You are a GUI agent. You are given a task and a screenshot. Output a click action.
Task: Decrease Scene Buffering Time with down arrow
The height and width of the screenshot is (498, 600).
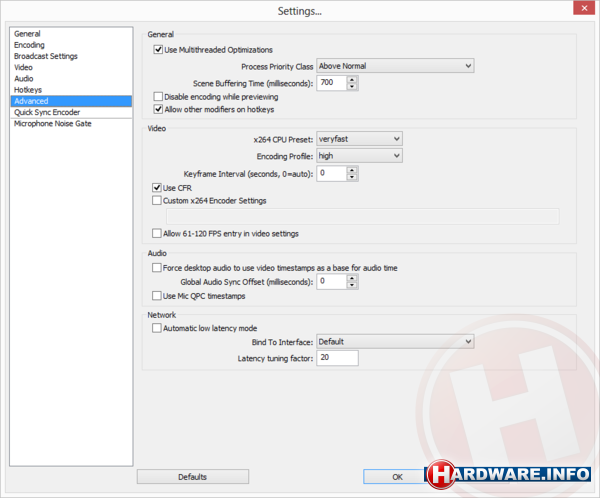[352, 87]
